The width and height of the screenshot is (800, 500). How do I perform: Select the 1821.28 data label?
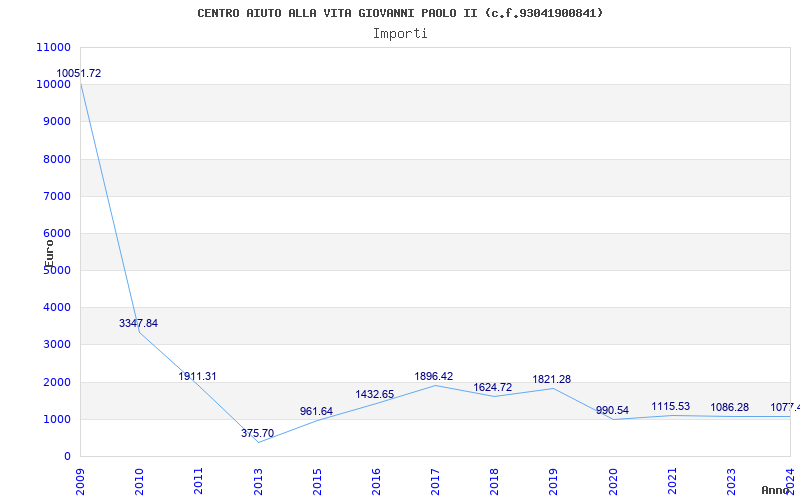pos(552,379)
